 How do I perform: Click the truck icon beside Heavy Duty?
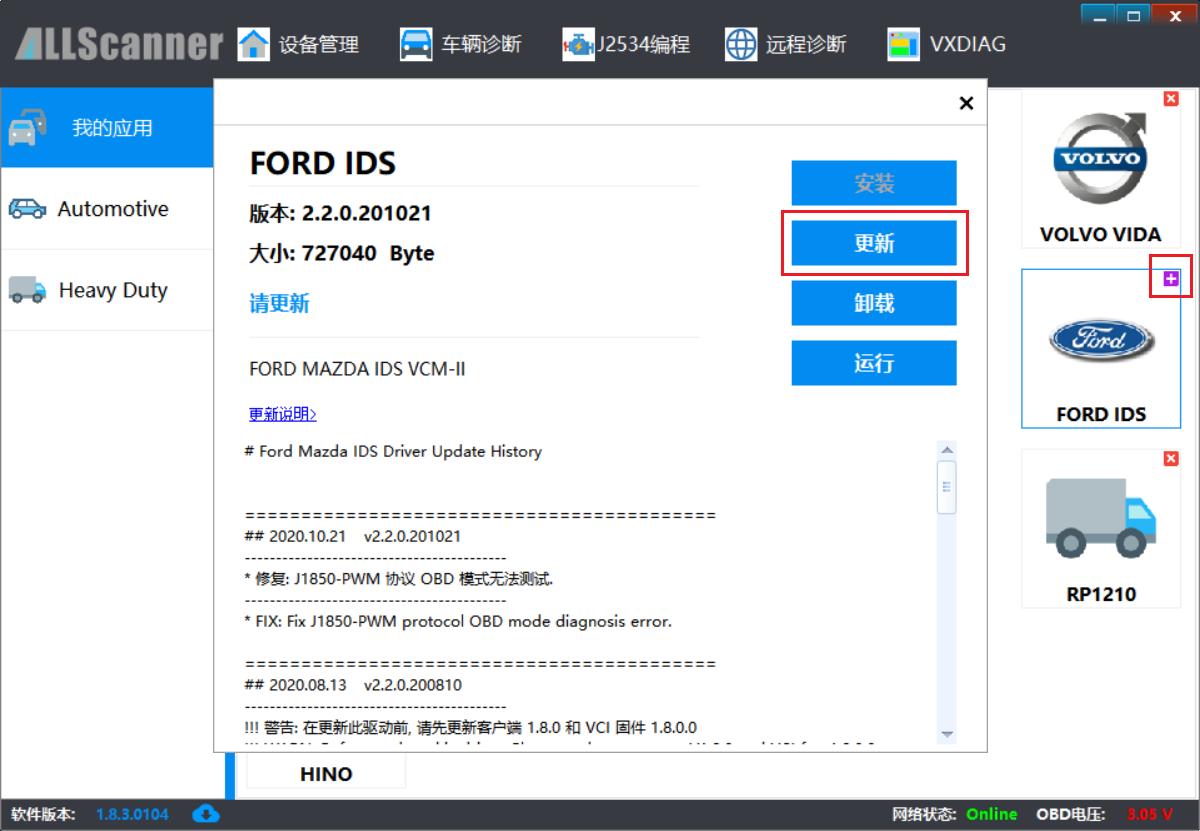(x=27, y=290)
